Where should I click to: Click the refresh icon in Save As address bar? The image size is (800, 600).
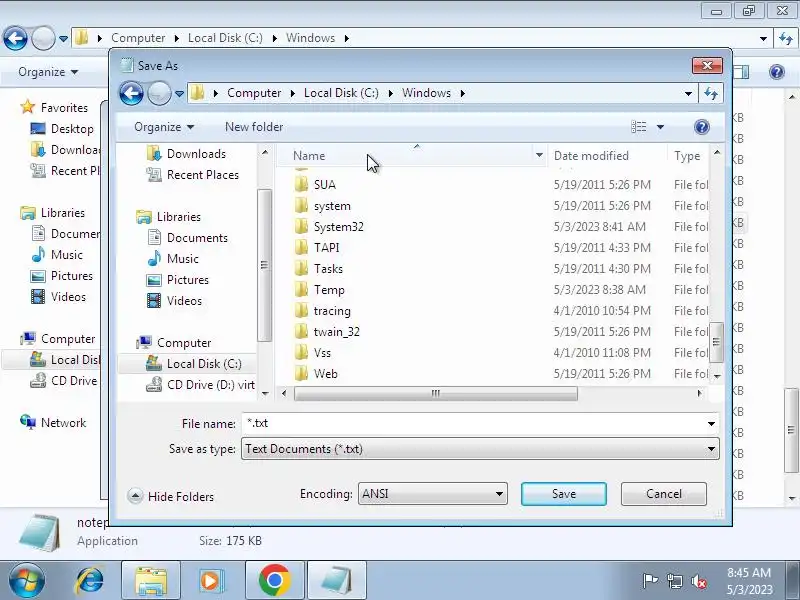[x=711, y=93]
